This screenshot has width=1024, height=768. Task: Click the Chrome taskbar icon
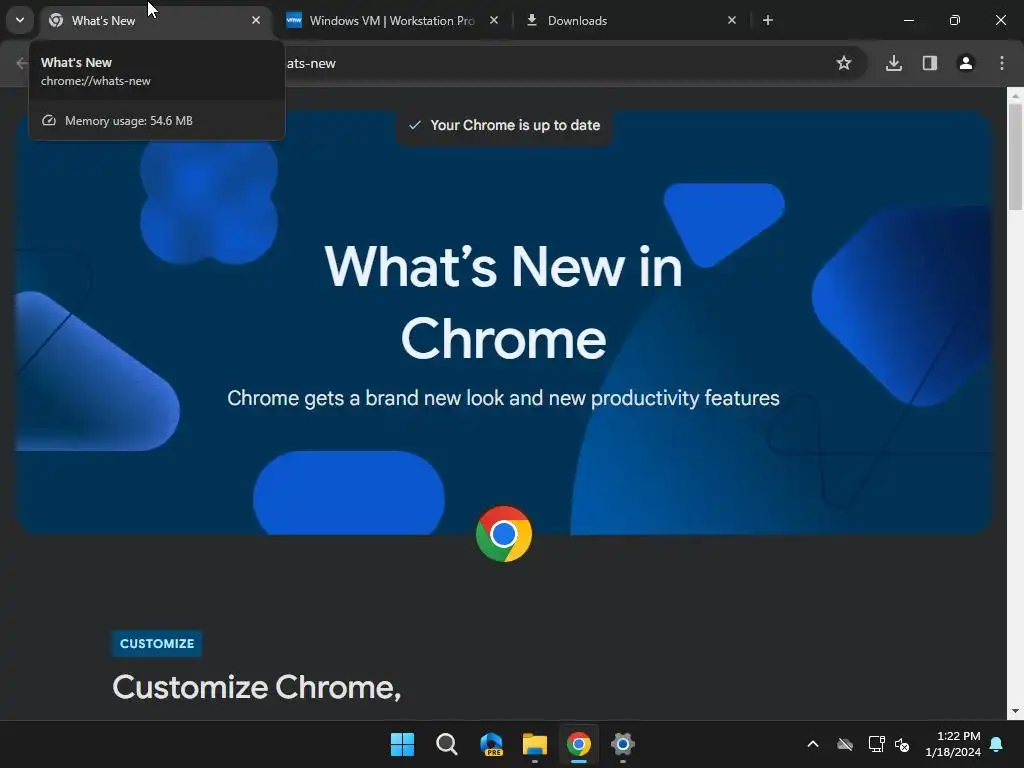tap(579, 744)
